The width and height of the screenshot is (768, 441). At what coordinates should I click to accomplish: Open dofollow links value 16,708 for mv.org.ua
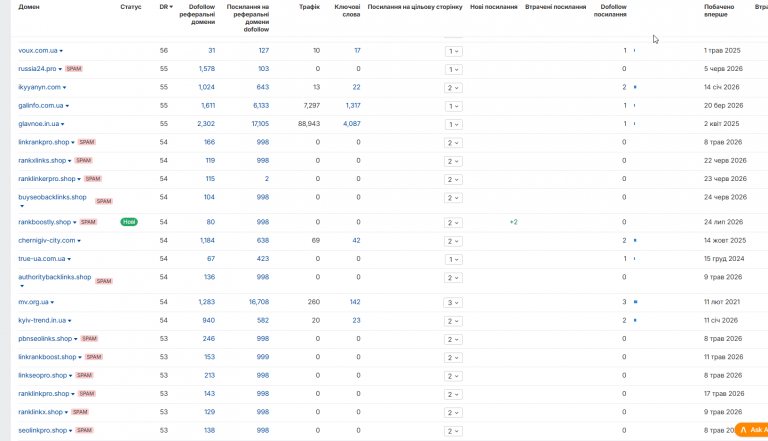coord(259,302)
